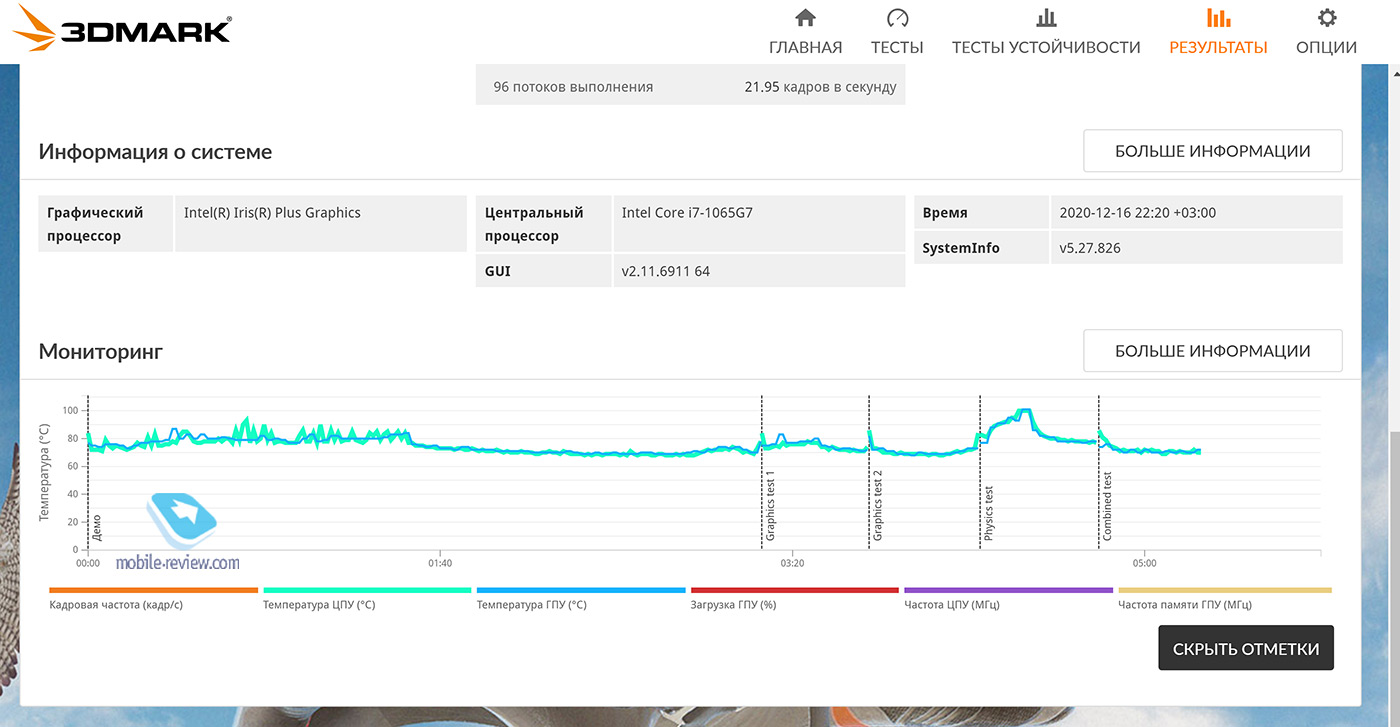This screenshot has height=727, width=1400.
Task: Click the Мониторинг heading
Action: click(x=101, y=352)
